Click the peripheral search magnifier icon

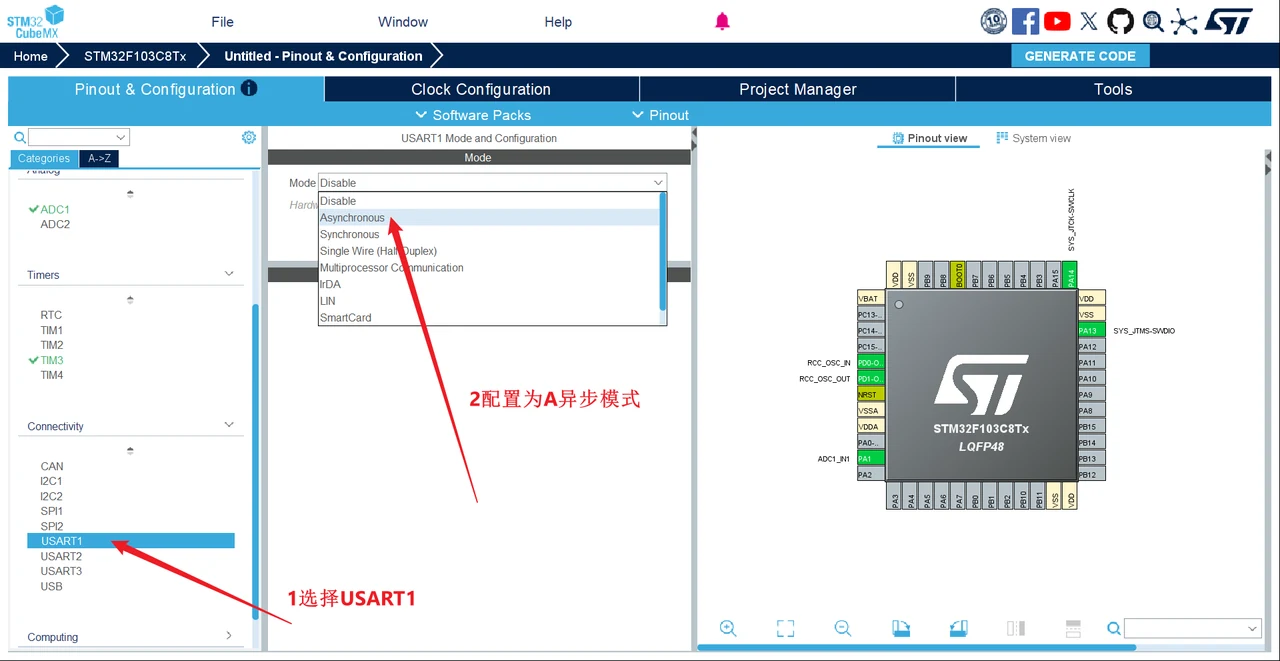click(x=19, y=138)
